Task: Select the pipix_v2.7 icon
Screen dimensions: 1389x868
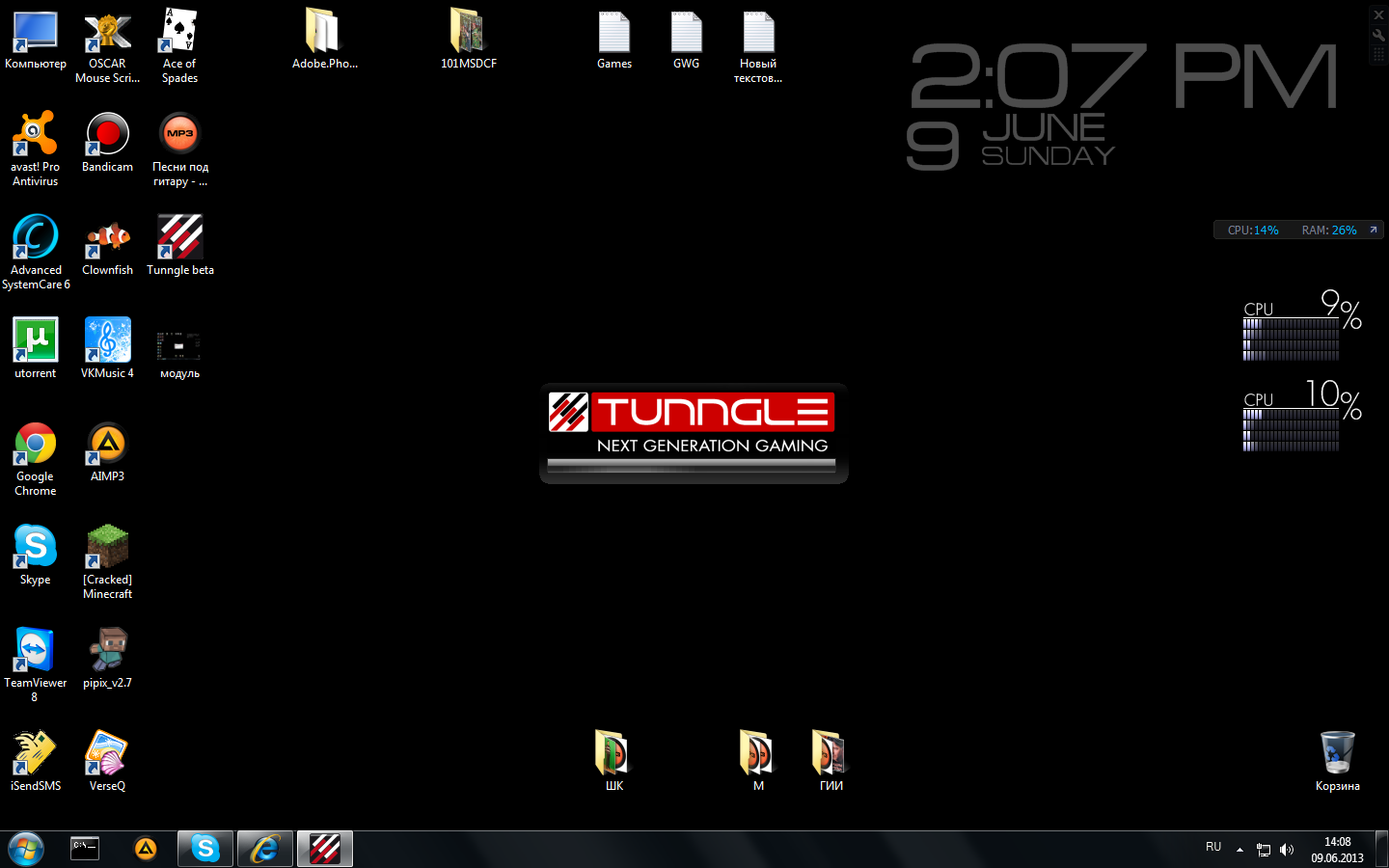Action: pyautogui.click(x=107, y=659)
